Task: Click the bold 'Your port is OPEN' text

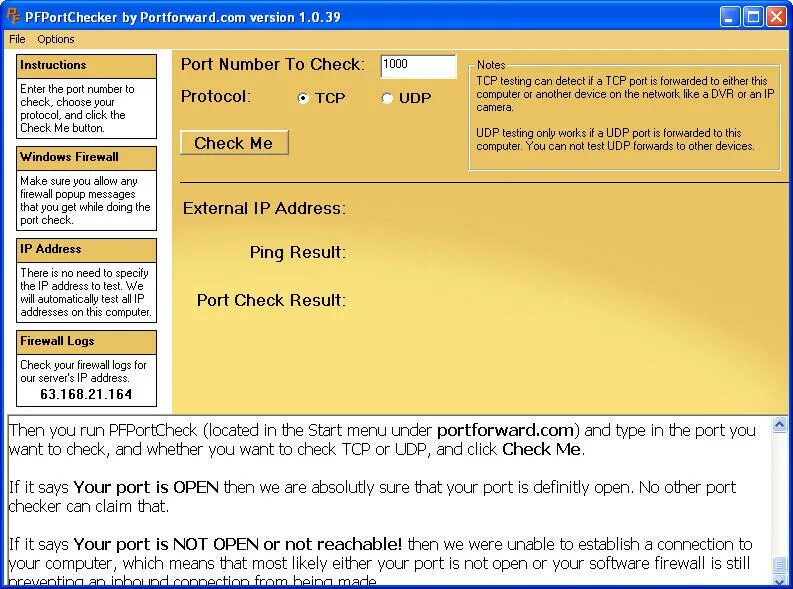Action: point(146,487)
